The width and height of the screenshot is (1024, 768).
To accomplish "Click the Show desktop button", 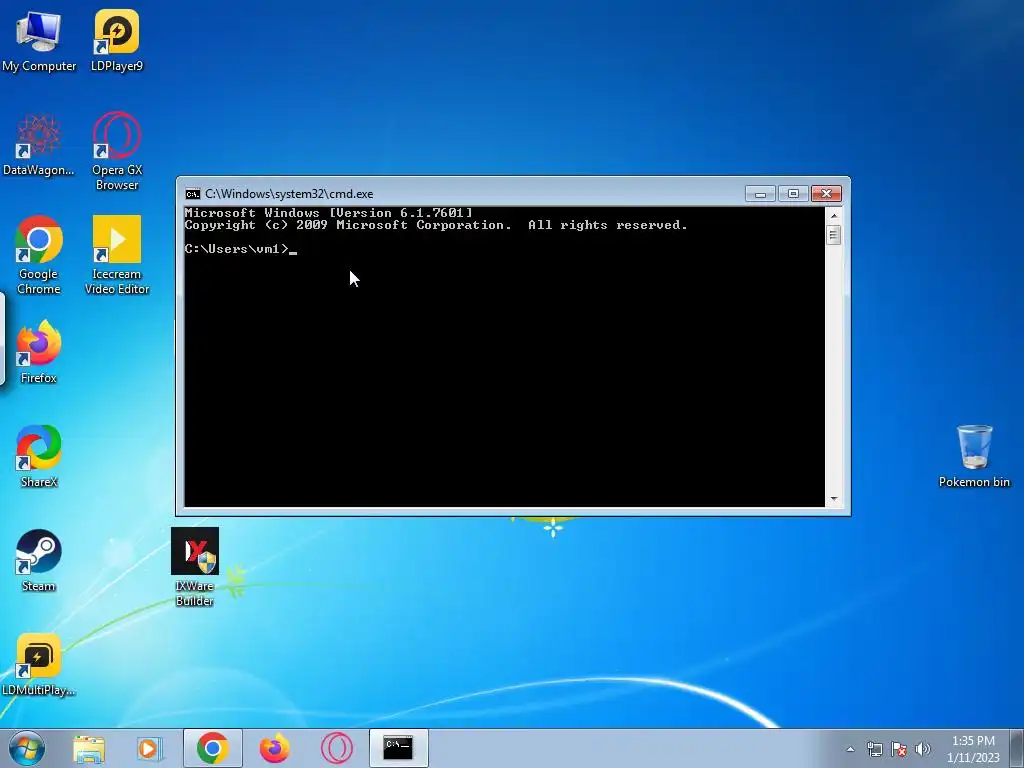I will click(1017, 748).
